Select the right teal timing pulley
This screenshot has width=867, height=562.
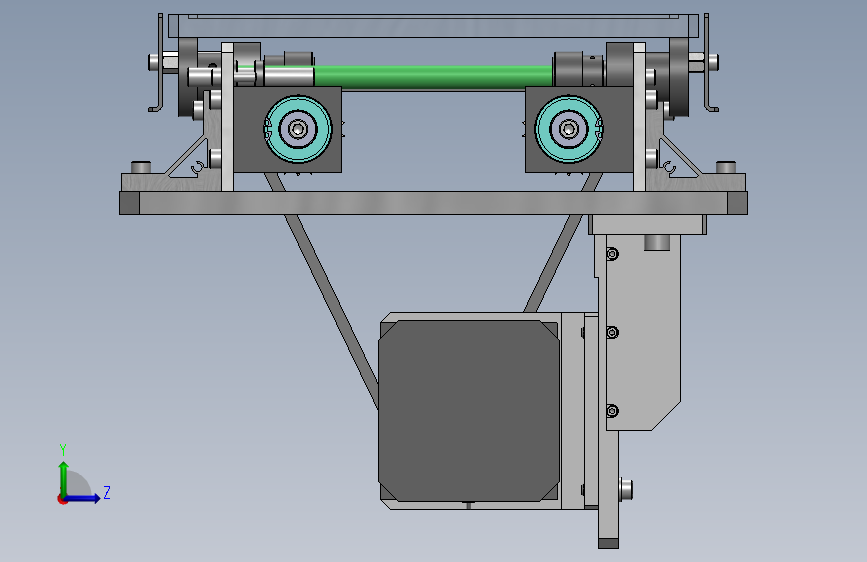coord(568,129)
